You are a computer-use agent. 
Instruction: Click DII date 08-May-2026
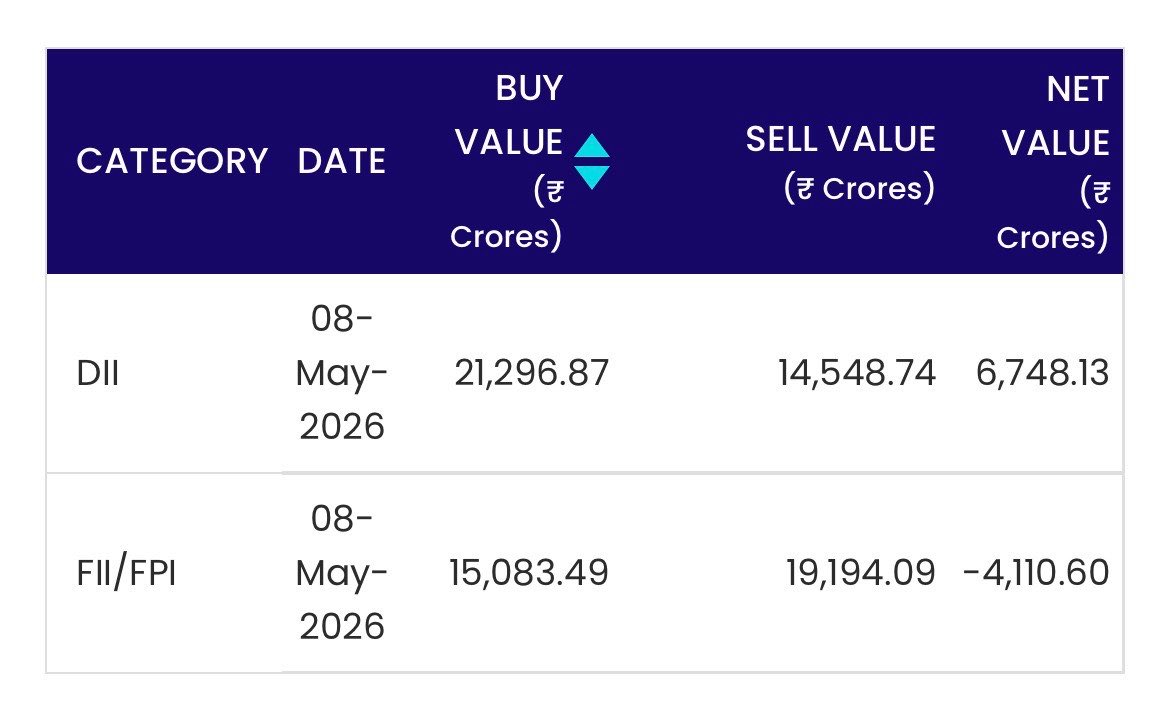342,372
